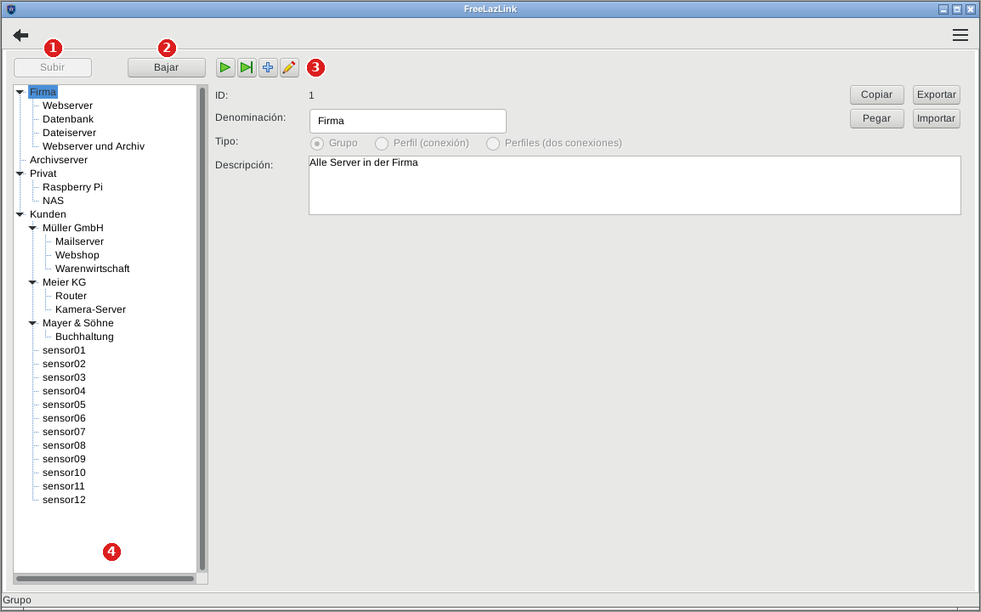This screenshot has width=981, height=612.
Task: Select Perfiles (dos conexiones) radio button
Action: tap(493, 144)
